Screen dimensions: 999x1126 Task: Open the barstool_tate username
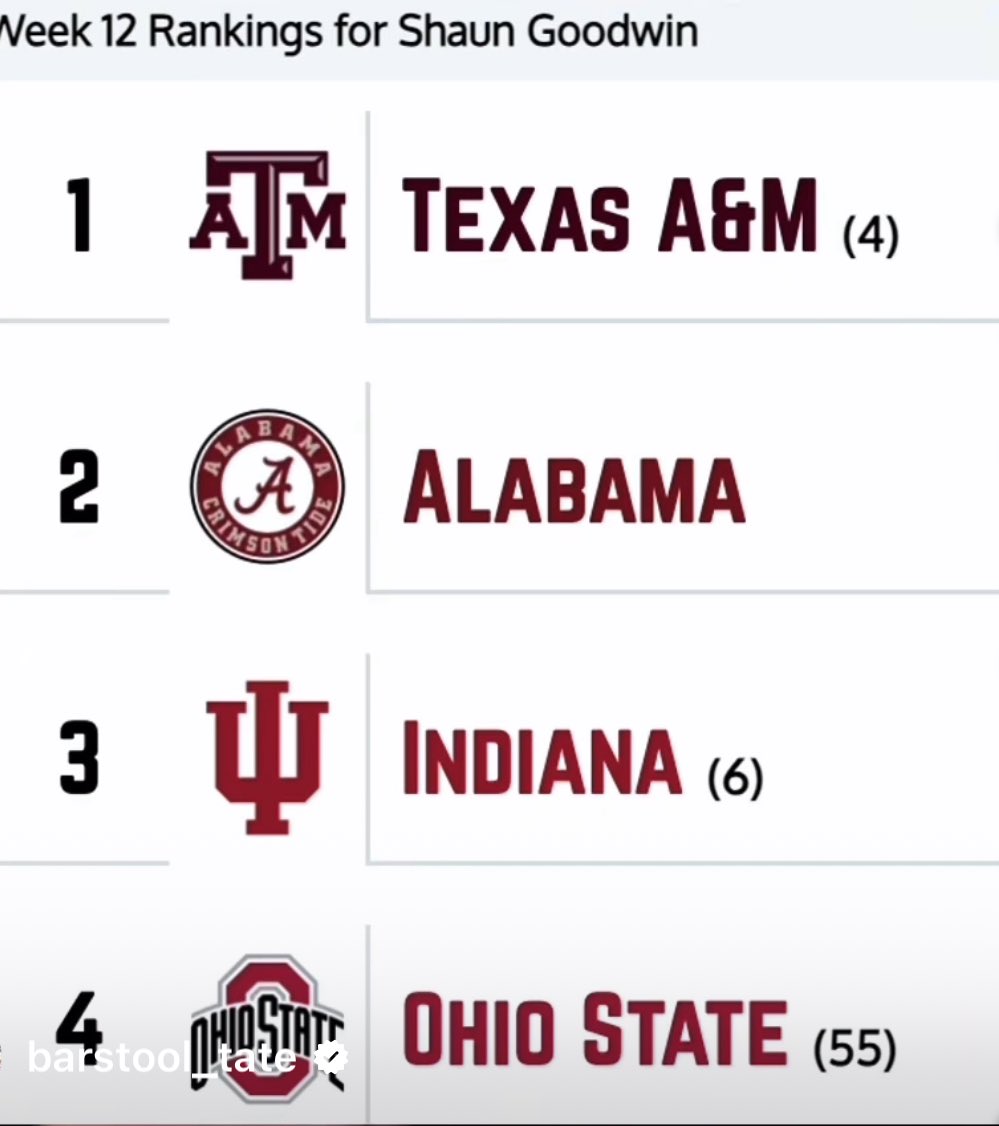pyautogui.click(x=160, y=1058)
